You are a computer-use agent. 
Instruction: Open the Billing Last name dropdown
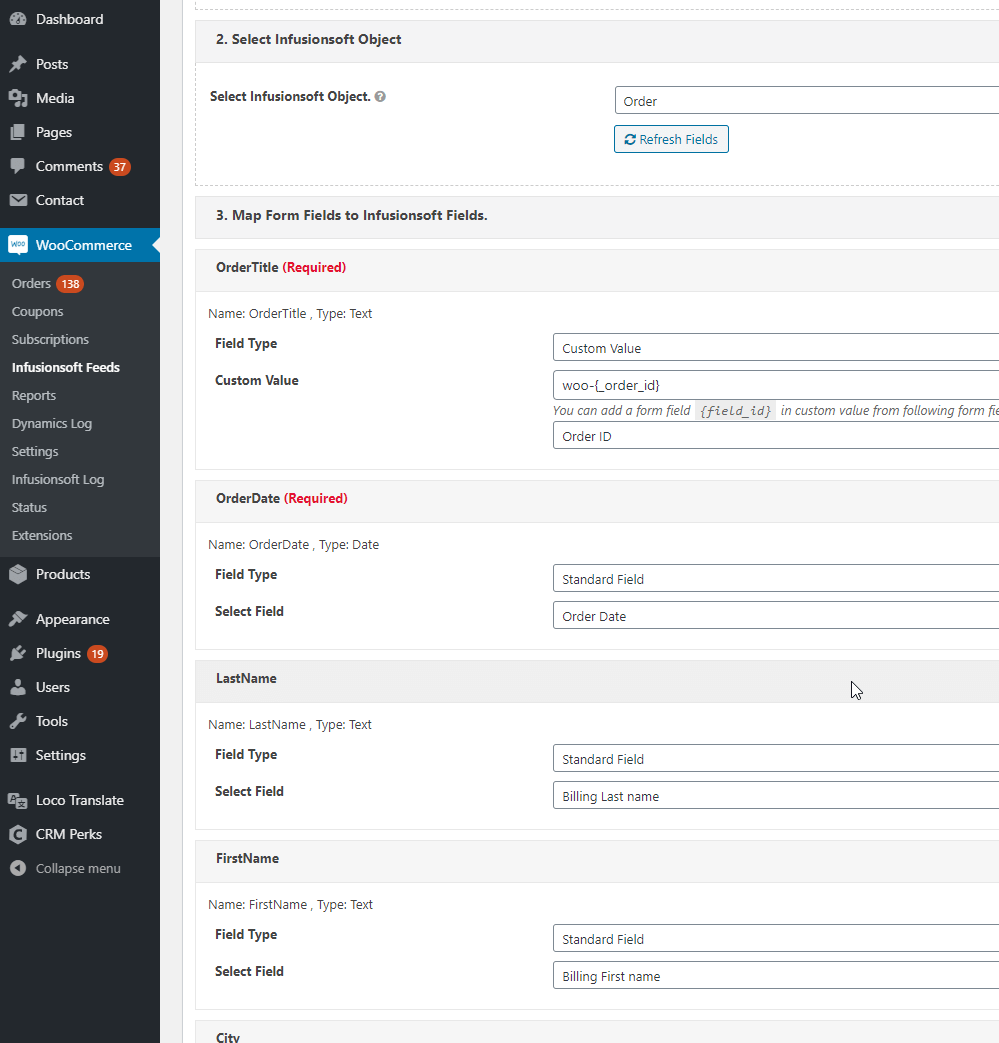point(776,796)
